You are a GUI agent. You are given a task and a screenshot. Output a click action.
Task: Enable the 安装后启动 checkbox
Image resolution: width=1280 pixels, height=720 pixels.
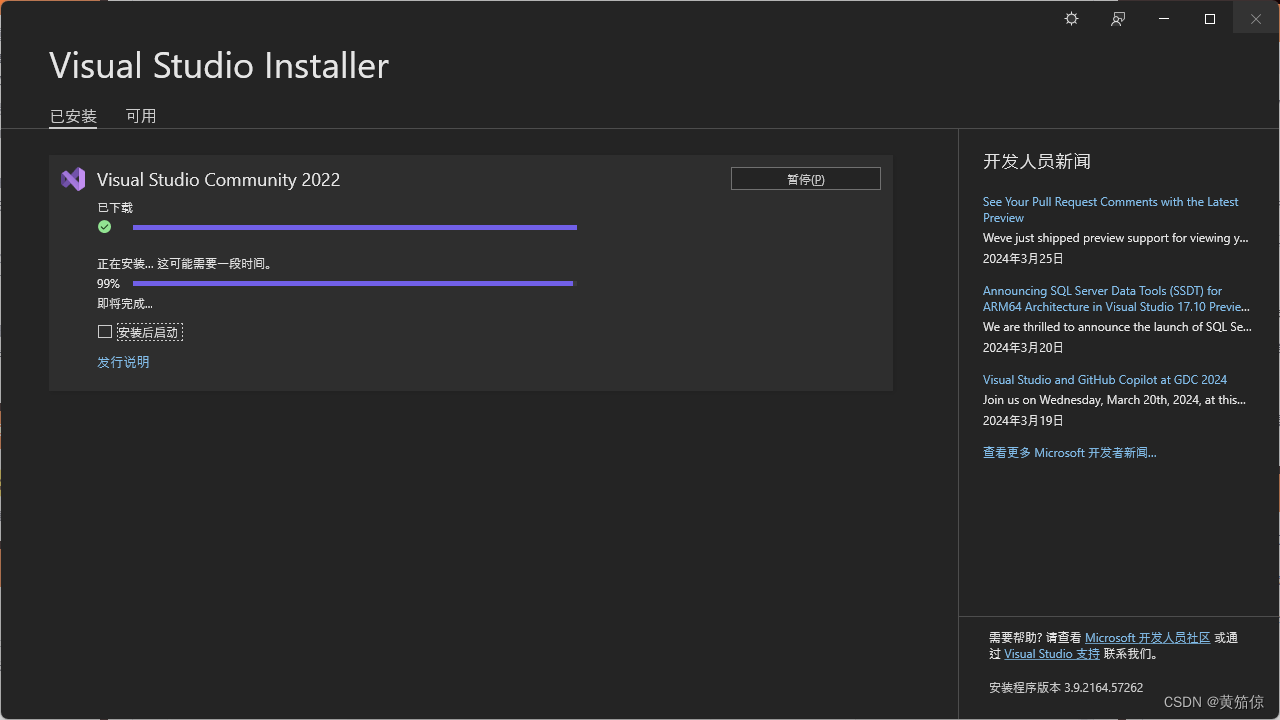click(x=105, y=332)
